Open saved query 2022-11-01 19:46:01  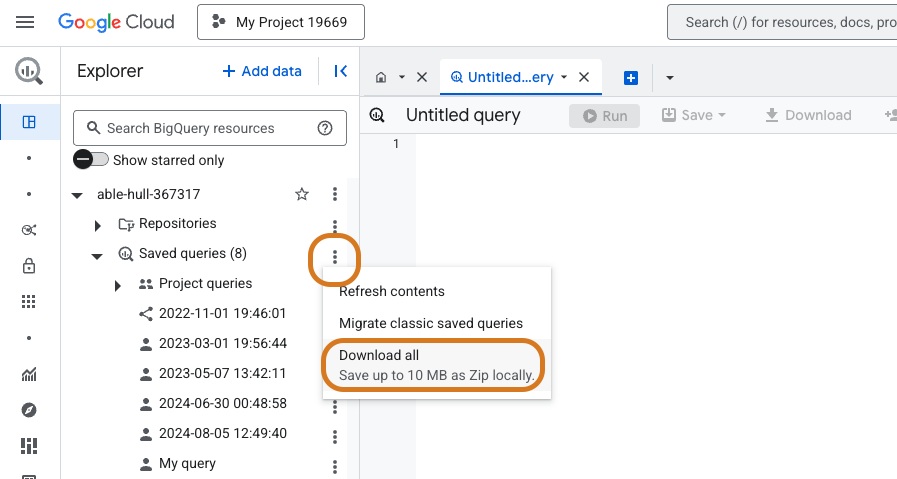click(x=222, y=314)
